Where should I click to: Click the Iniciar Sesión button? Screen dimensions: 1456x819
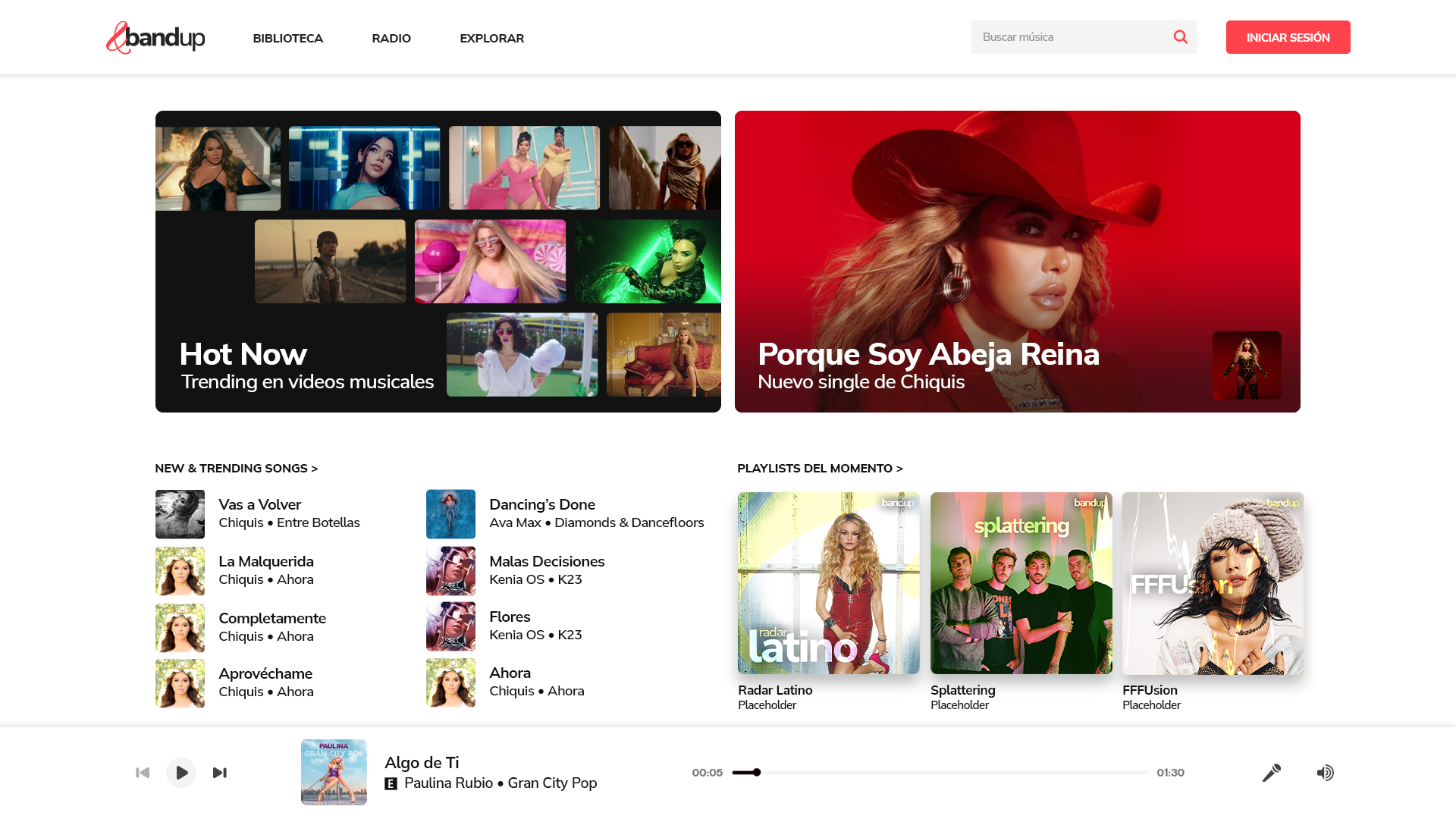(x=1288, y=37)
